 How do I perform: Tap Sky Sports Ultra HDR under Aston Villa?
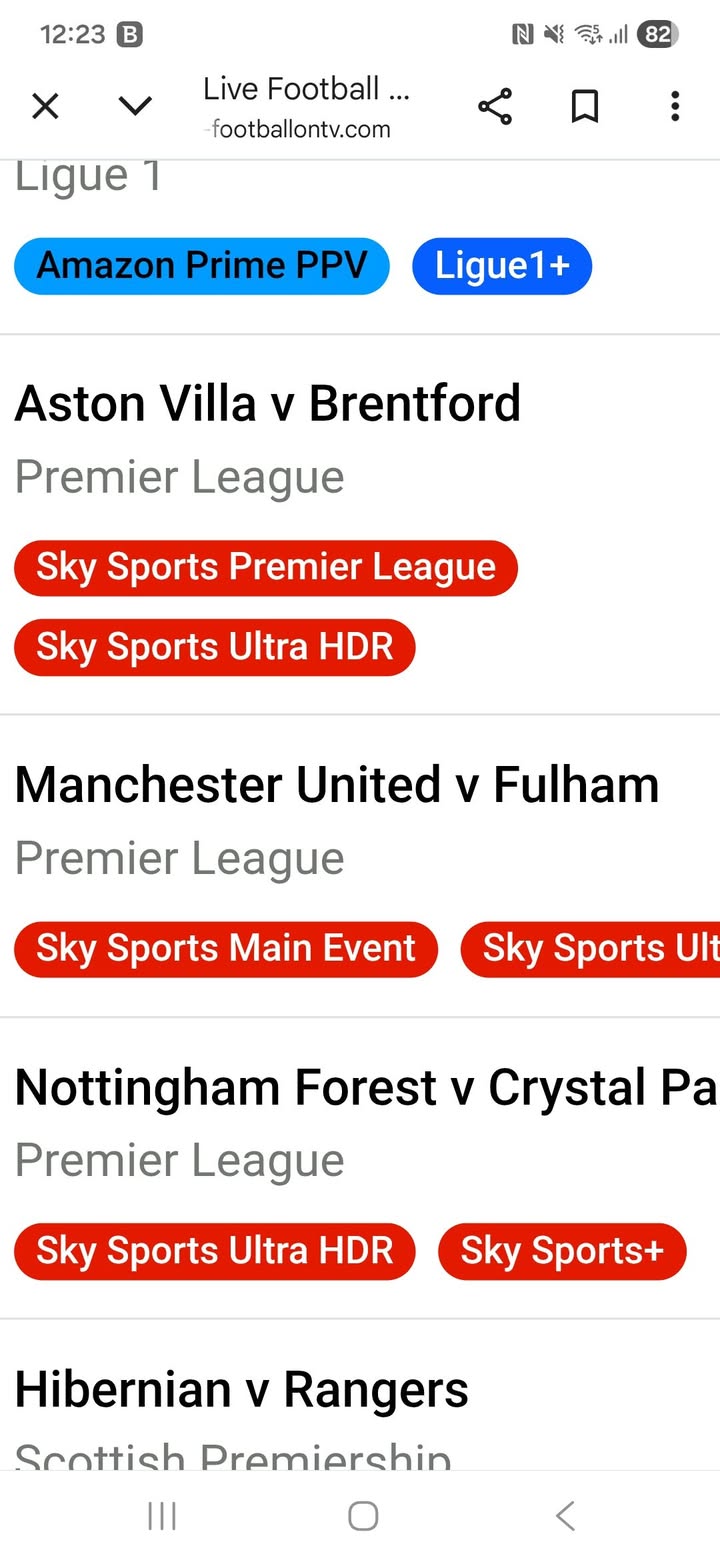215,647
